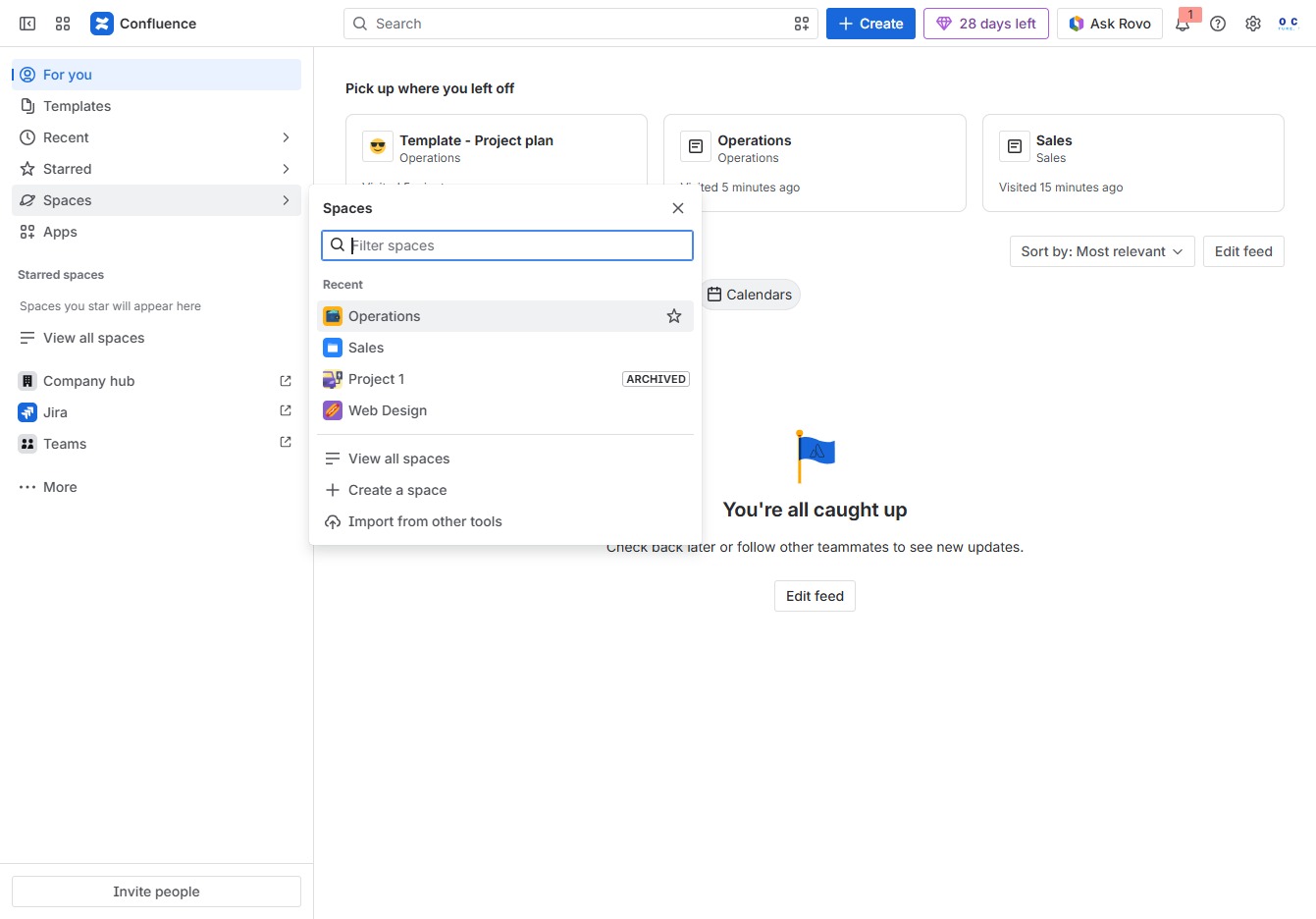Focus the Filter spaces input

pos(507,245)
